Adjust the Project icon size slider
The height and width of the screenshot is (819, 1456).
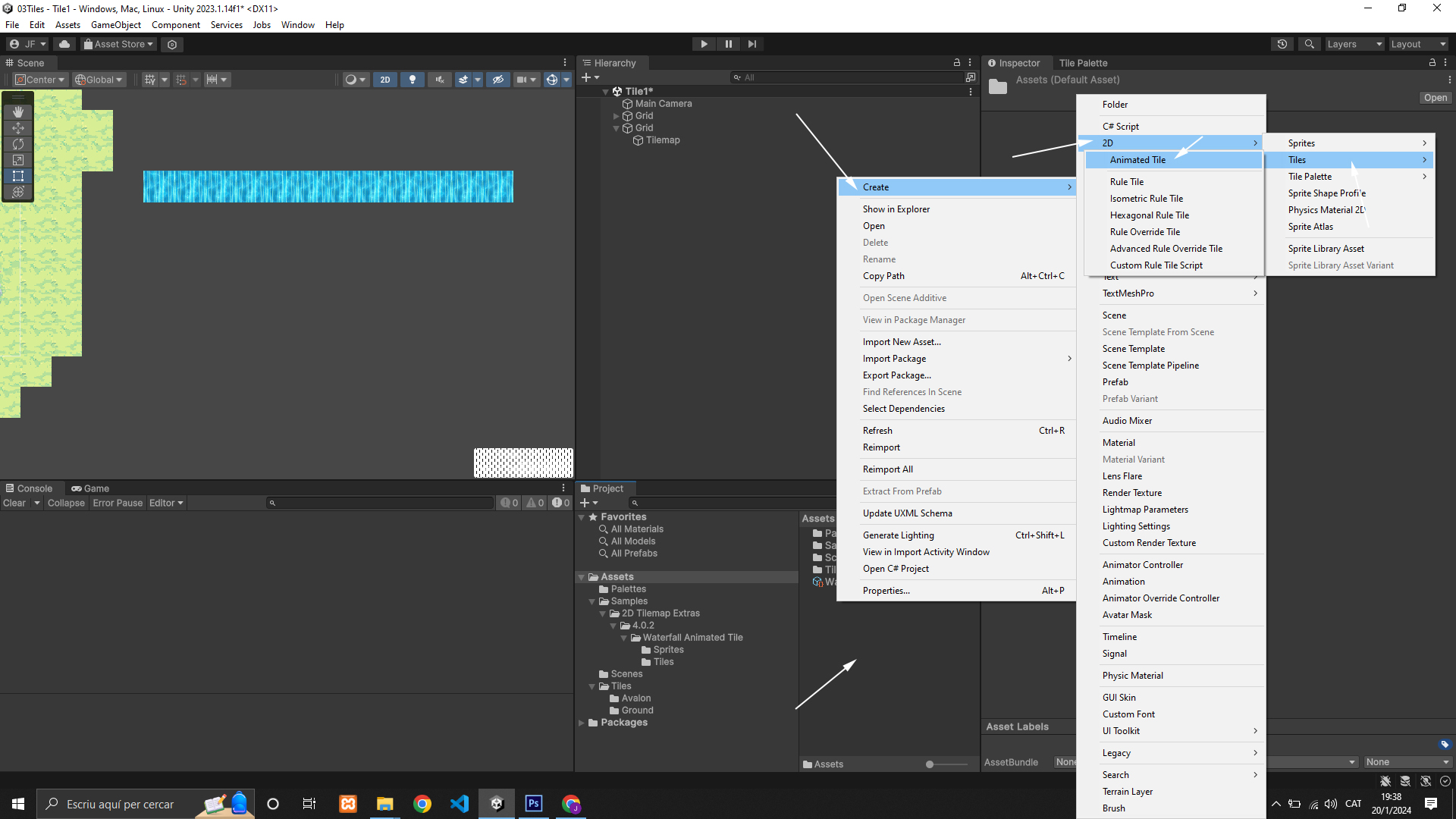pos(930,764)
